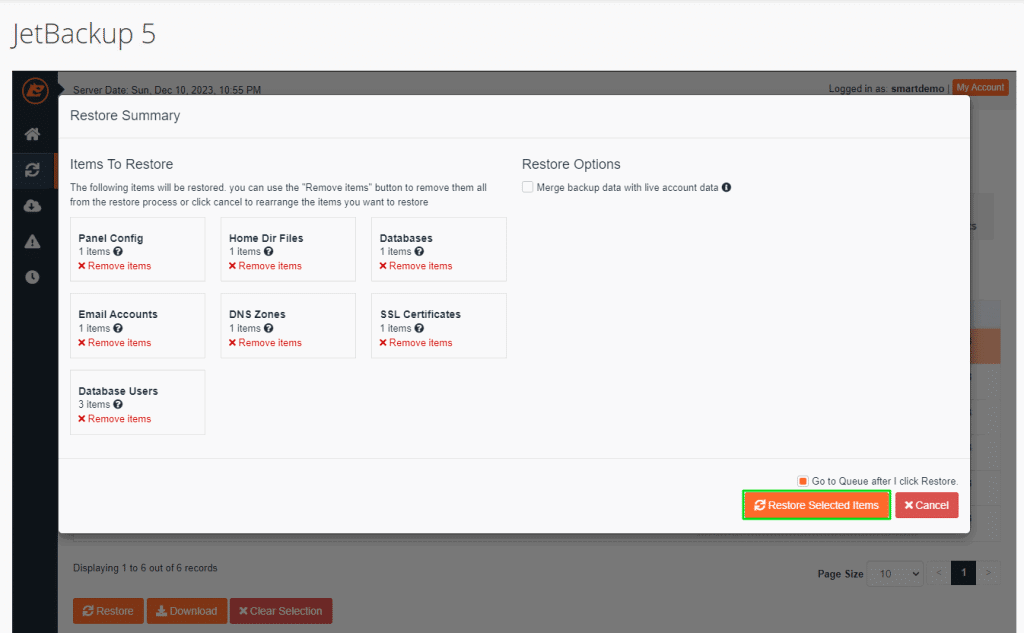Open the alerts warning triangle icon

[32, 242]
